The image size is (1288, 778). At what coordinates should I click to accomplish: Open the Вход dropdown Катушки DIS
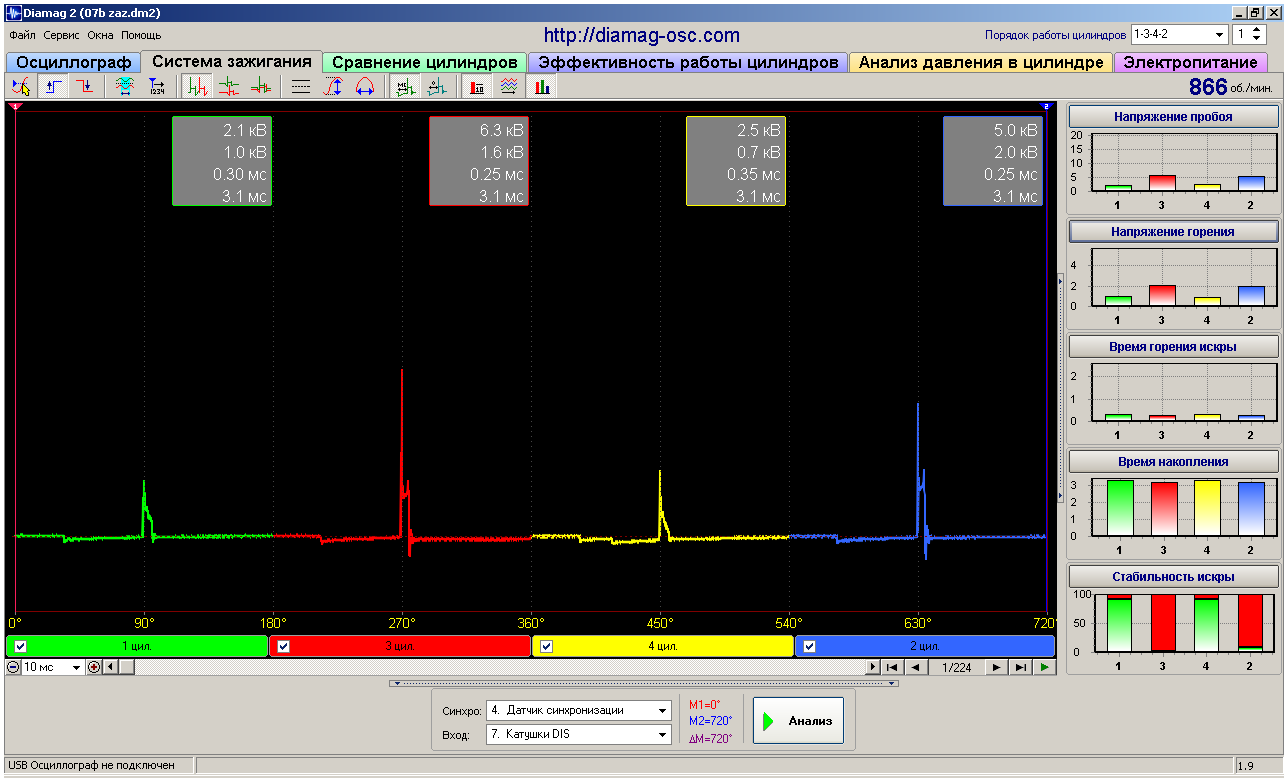point(578,734)
